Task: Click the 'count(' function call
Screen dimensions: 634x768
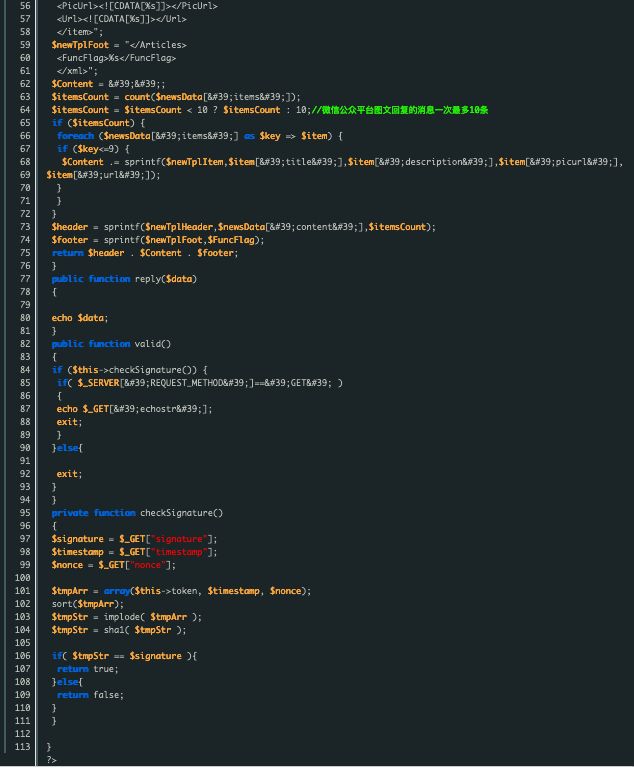Action: coord(140,97)
